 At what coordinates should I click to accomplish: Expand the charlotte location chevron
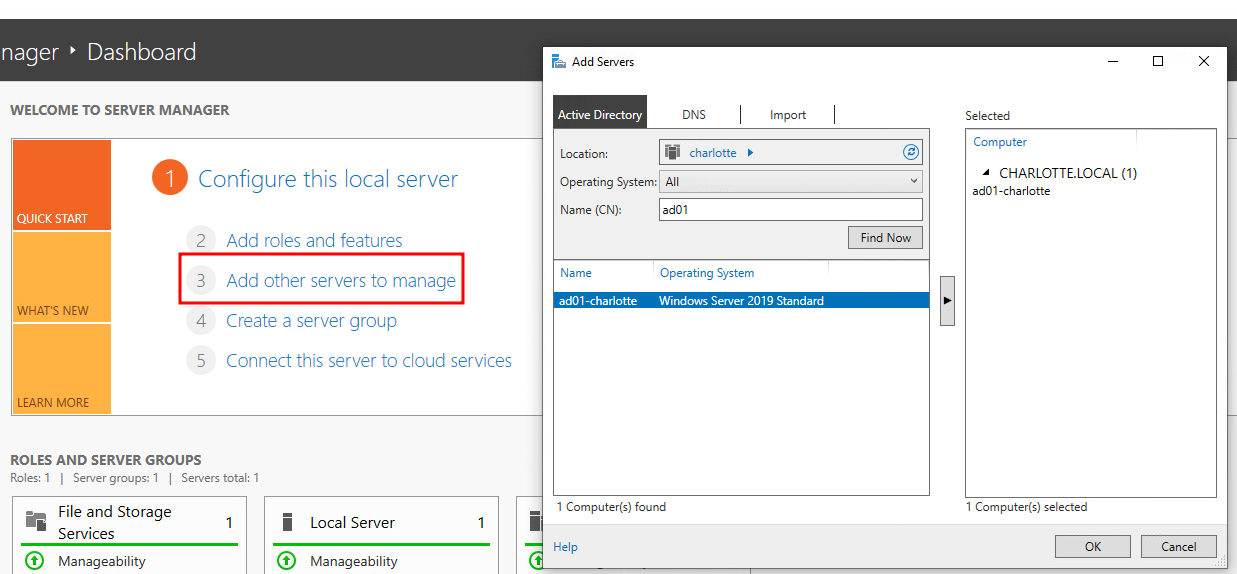[751, 153]
